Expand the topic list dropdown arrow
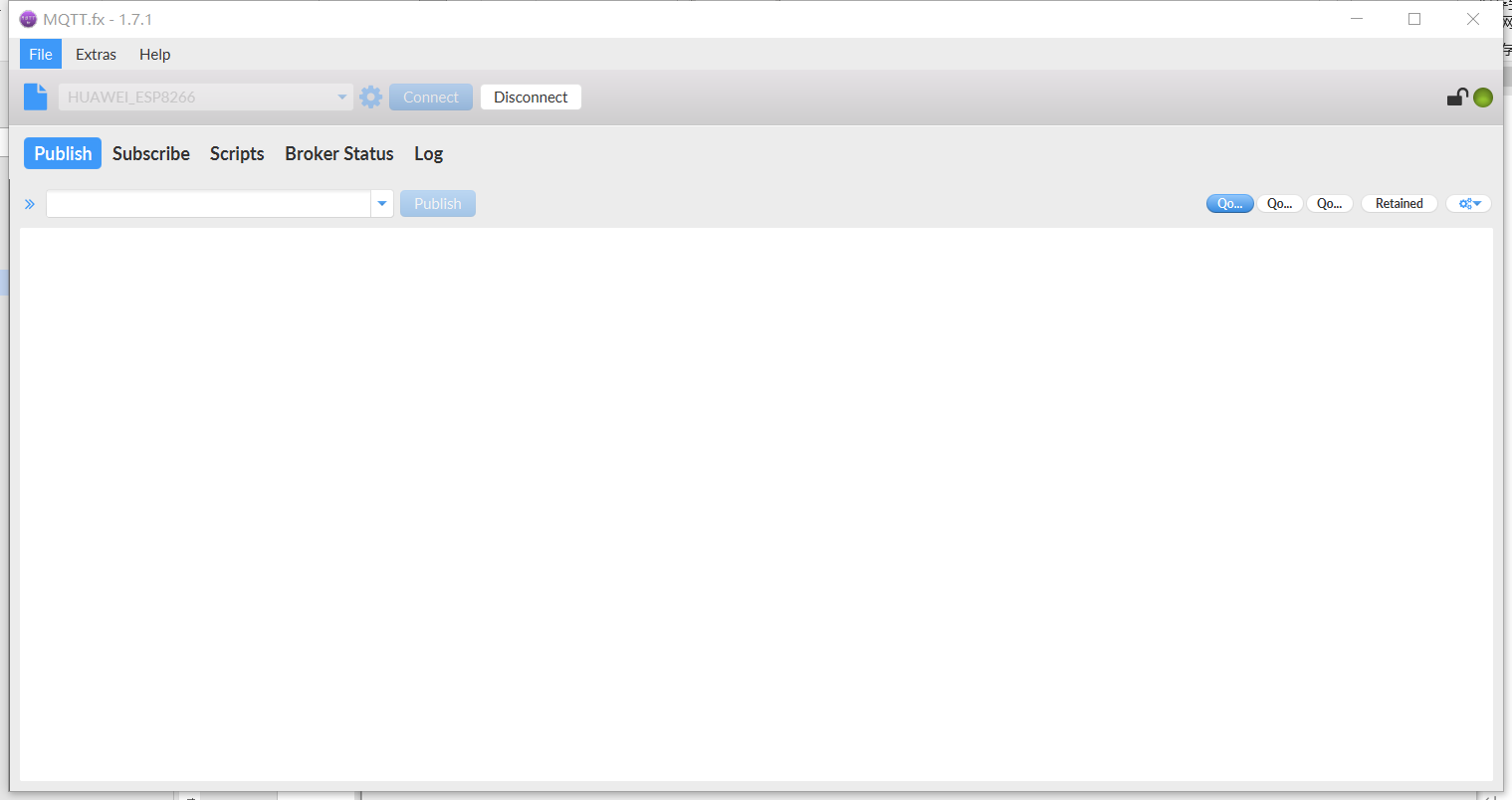 (382, 203)
